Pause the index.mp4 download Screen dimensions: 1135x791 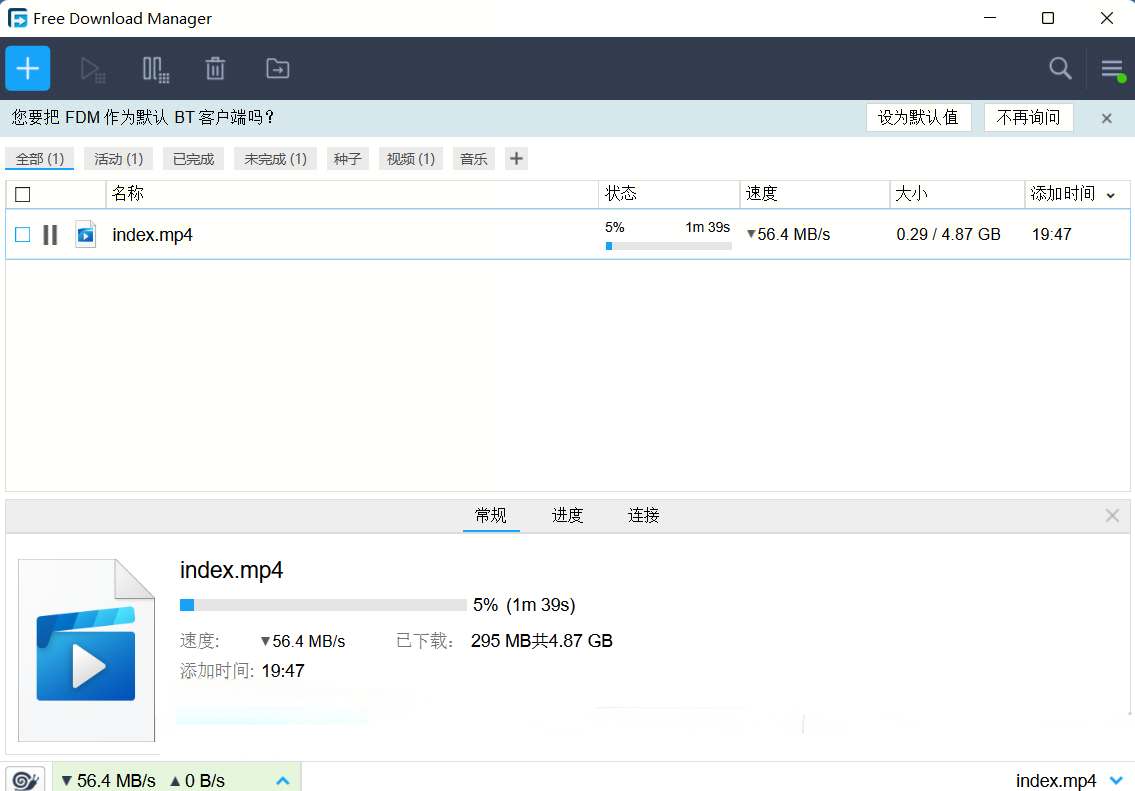coord(50,234)
